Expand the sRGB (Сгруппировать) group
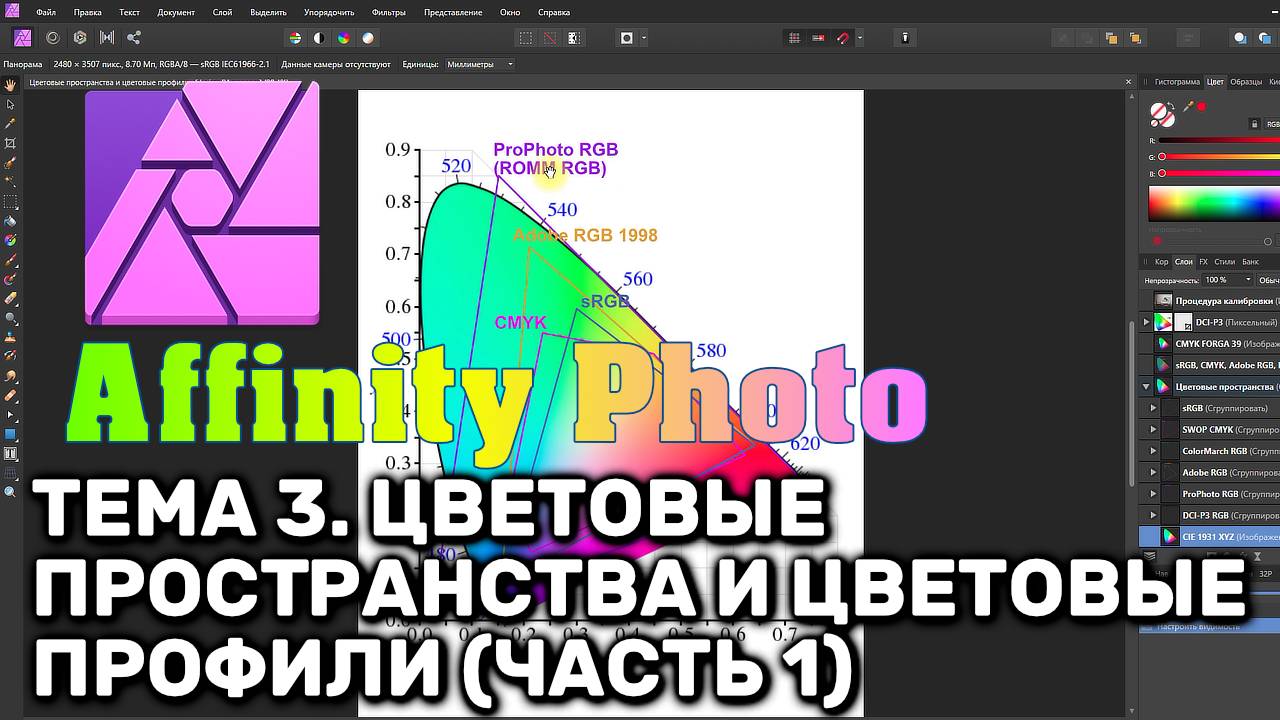This screenshot has height=720, width=1280. coord(1153,408)
